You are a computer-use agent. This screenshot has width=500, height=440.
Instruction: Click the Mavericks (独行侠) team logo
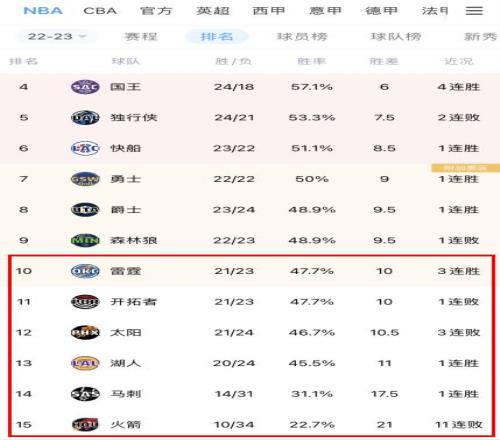point(85,118)
